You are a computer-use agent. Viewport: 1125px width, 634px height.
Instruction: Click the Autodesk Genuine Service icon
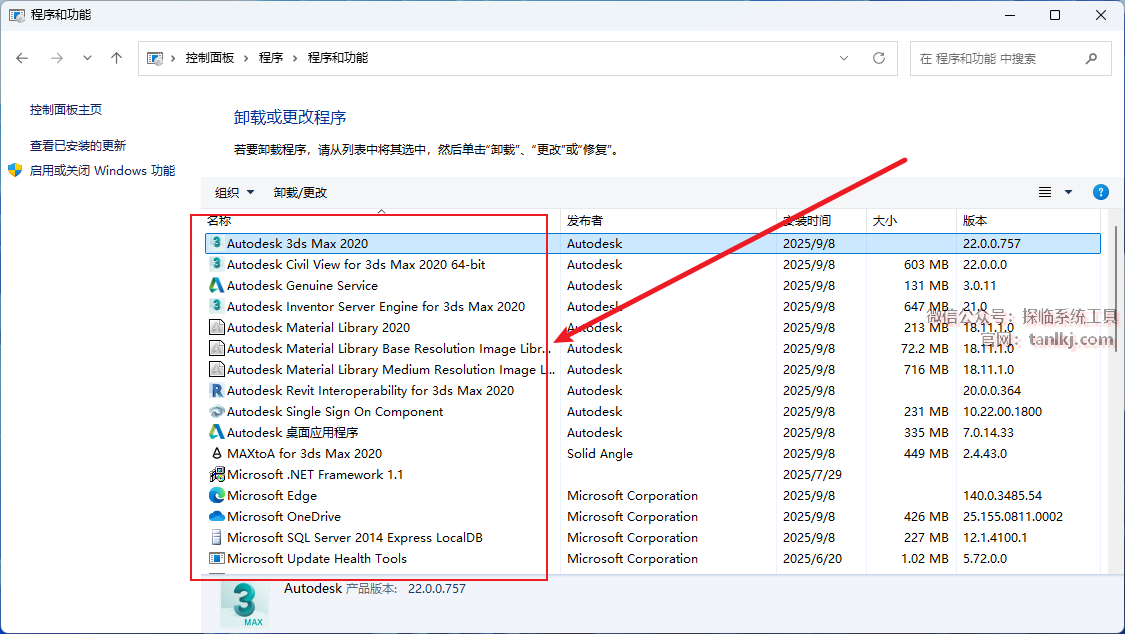pyautogui.click(x=216, y=286)
